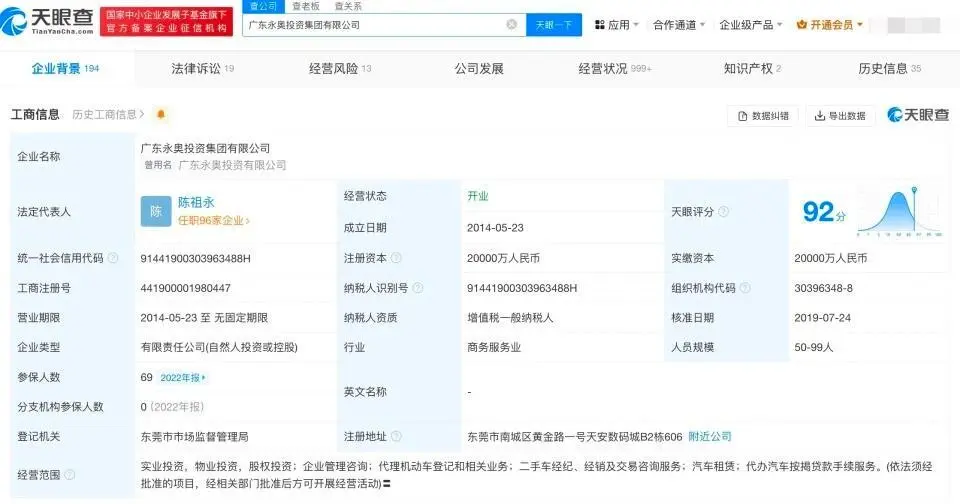The width and height of the screenshot is (960, 504).
Task: Select the 知识产权 tab
Action: [752, 69]
